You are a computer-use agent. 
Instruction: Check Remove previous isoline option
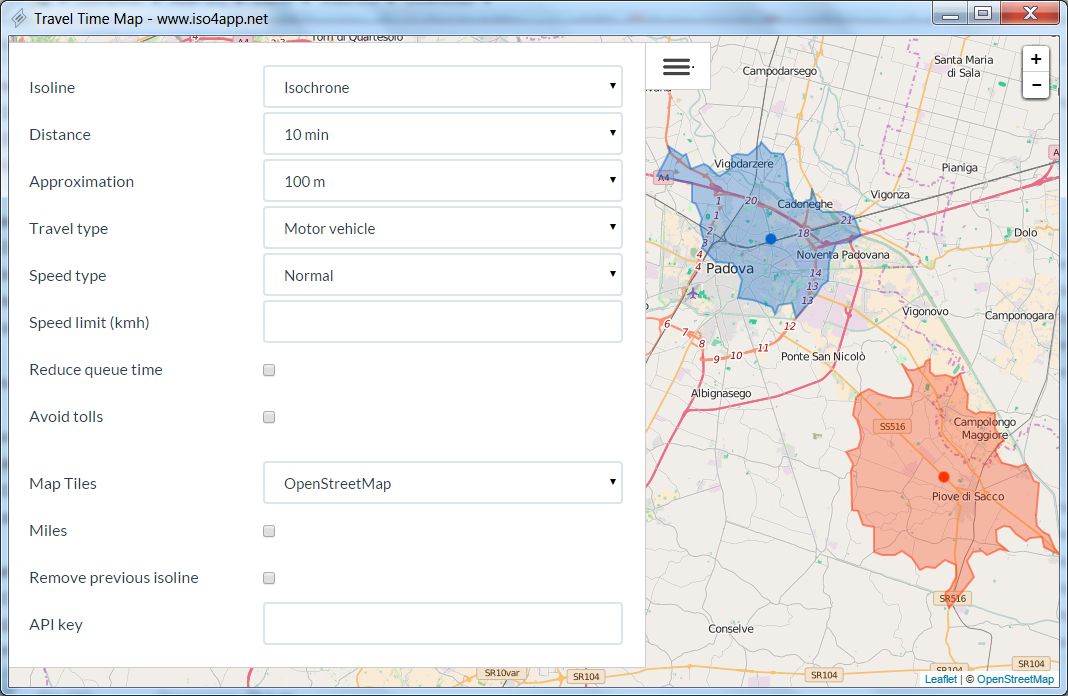(x=269, y=578)
